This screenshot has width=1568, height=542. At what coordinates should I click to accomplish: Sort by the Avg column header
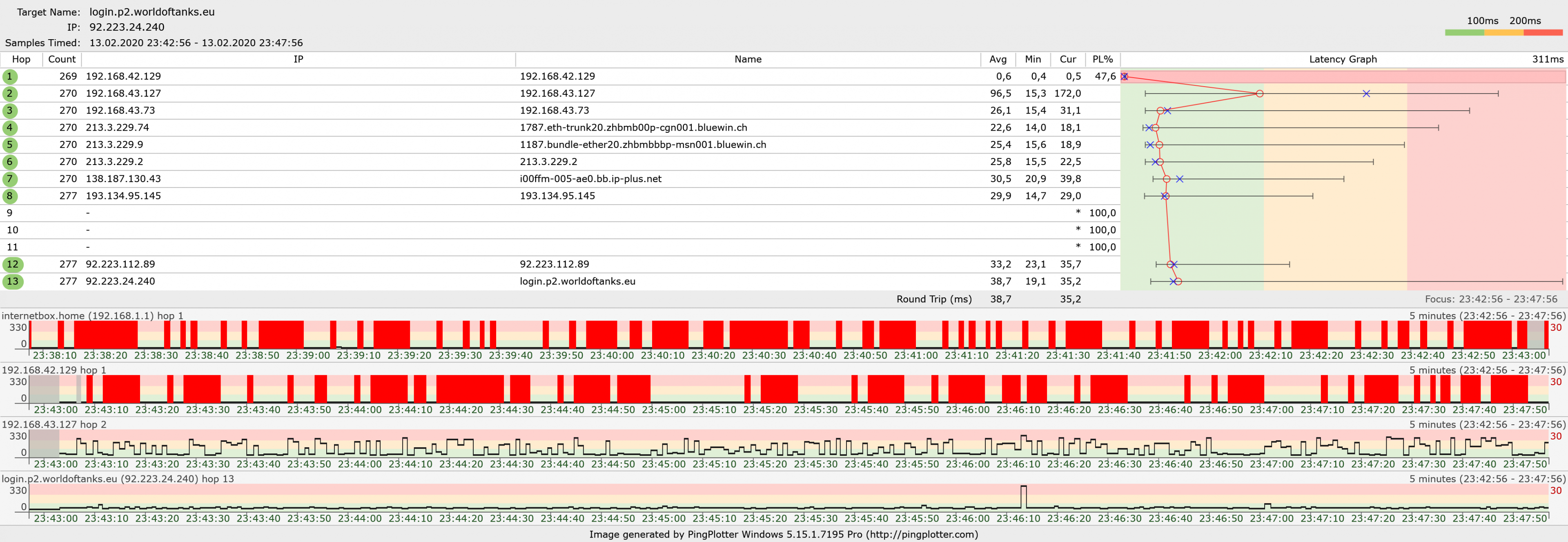click(x=998, y=59)
